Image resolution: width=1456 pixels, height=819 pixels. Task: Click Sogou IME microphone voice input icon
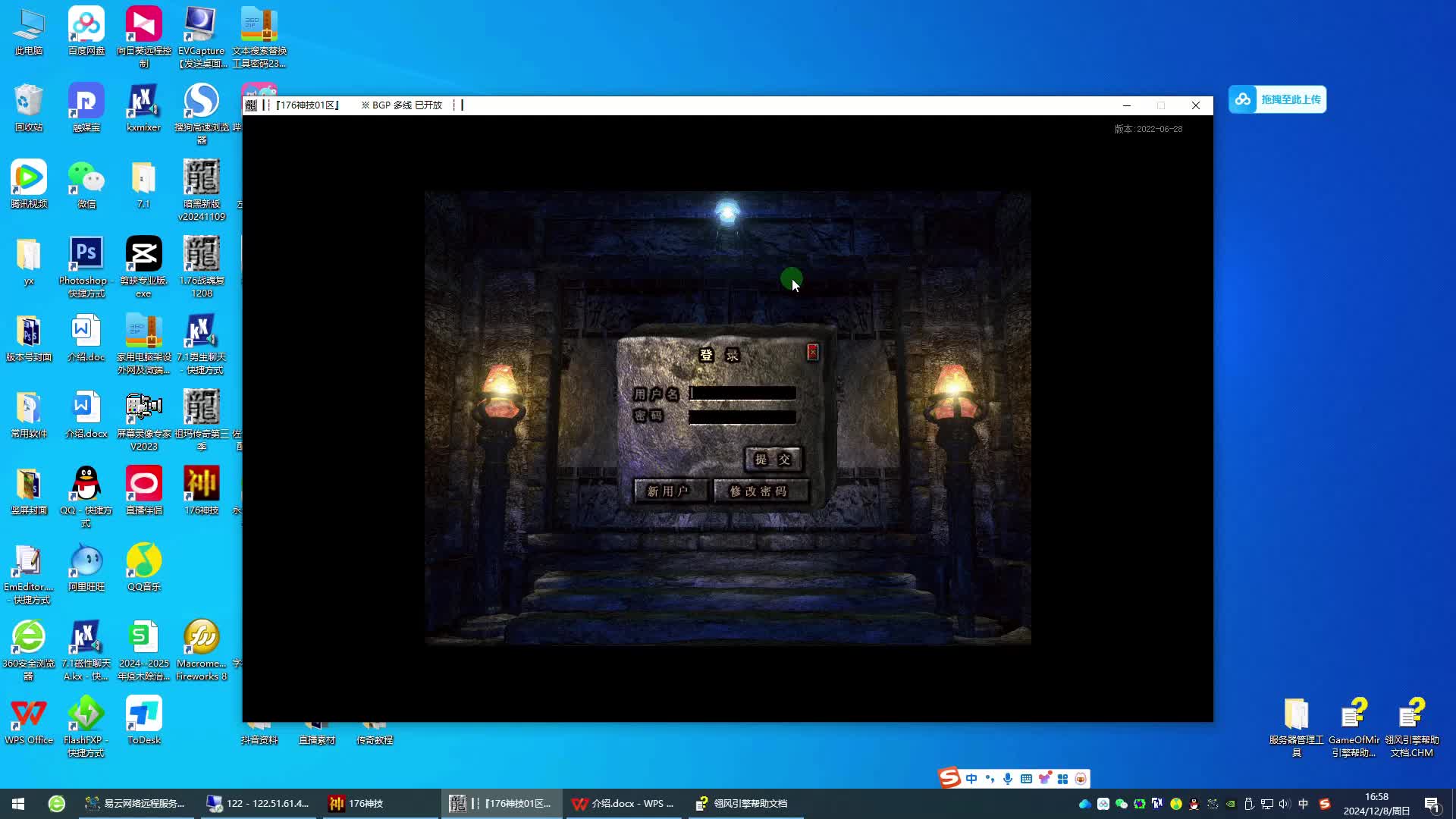[x=1008, y=779]
